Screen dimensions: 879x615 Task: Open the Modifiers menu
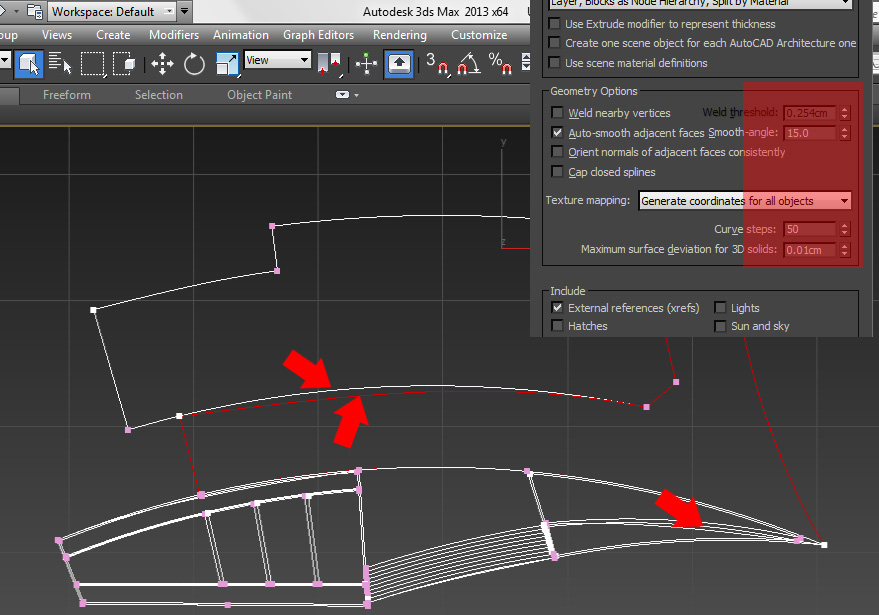click(x=174, y=35)
